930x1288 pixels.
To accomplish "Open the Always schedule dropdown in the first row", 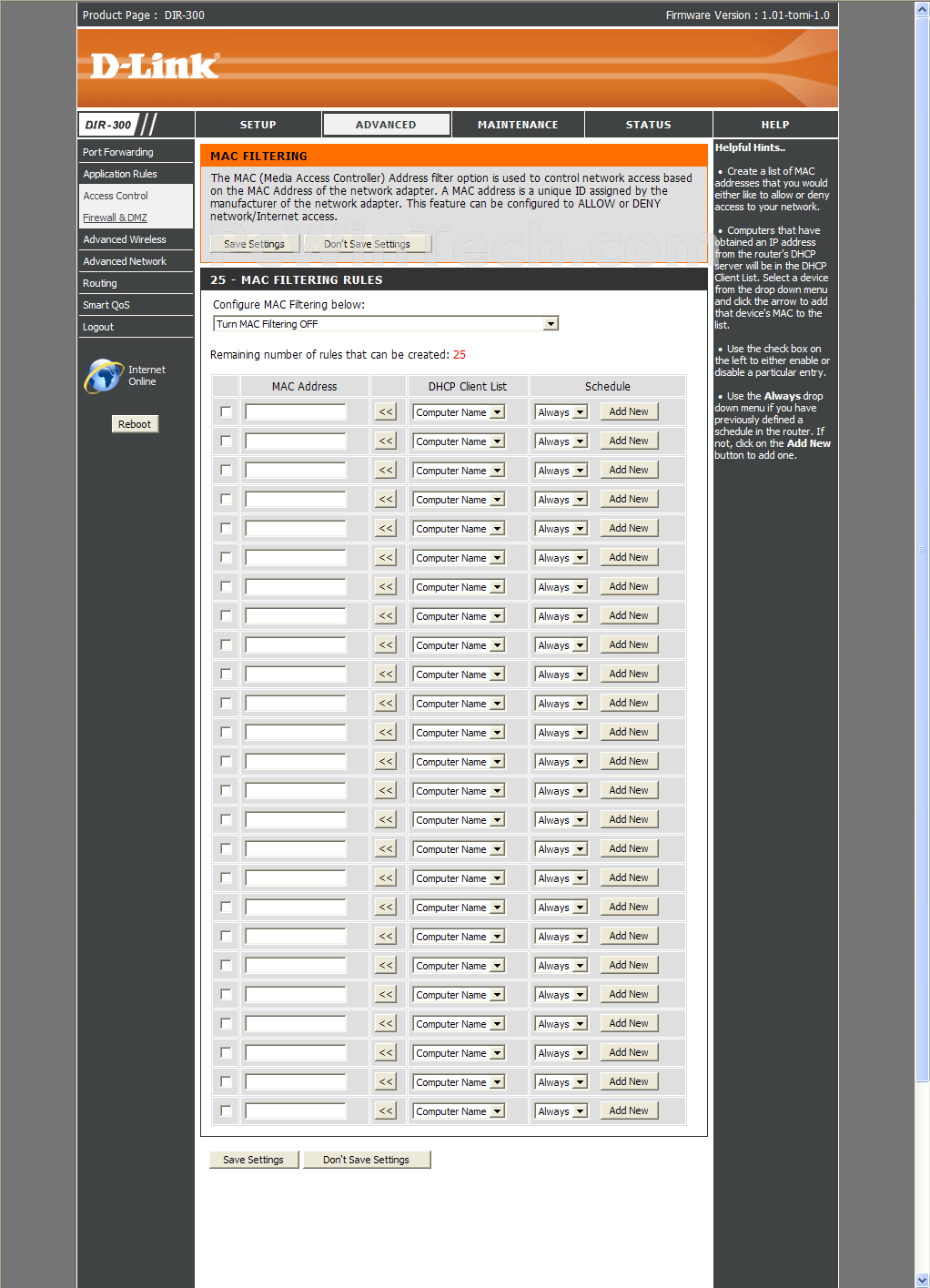I will click(x=561, y=412).
